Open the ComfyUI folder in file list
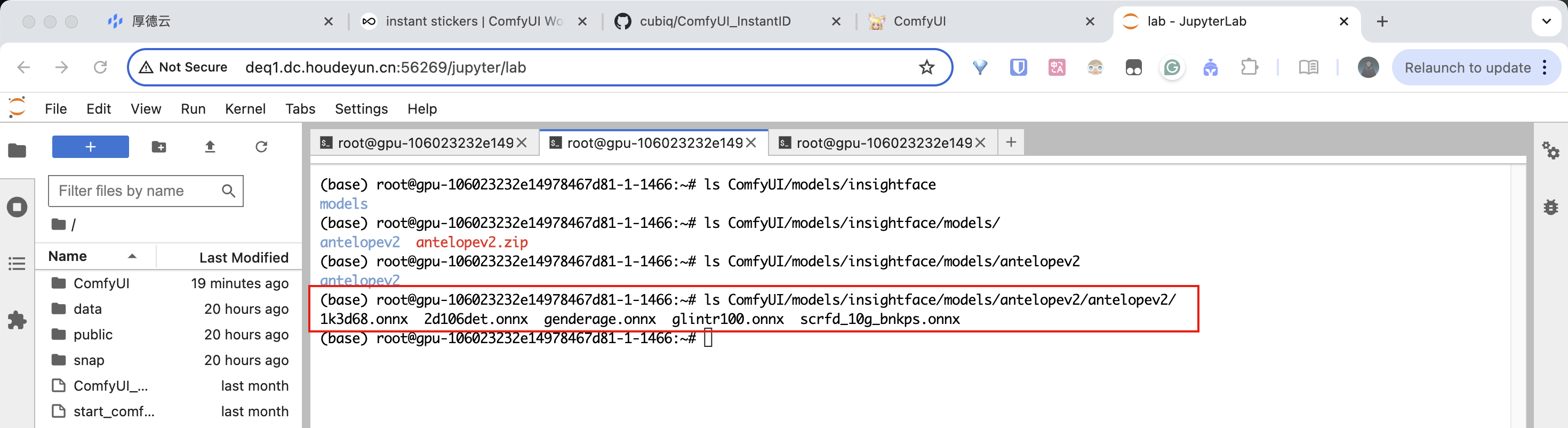 [x=101, y=284]
